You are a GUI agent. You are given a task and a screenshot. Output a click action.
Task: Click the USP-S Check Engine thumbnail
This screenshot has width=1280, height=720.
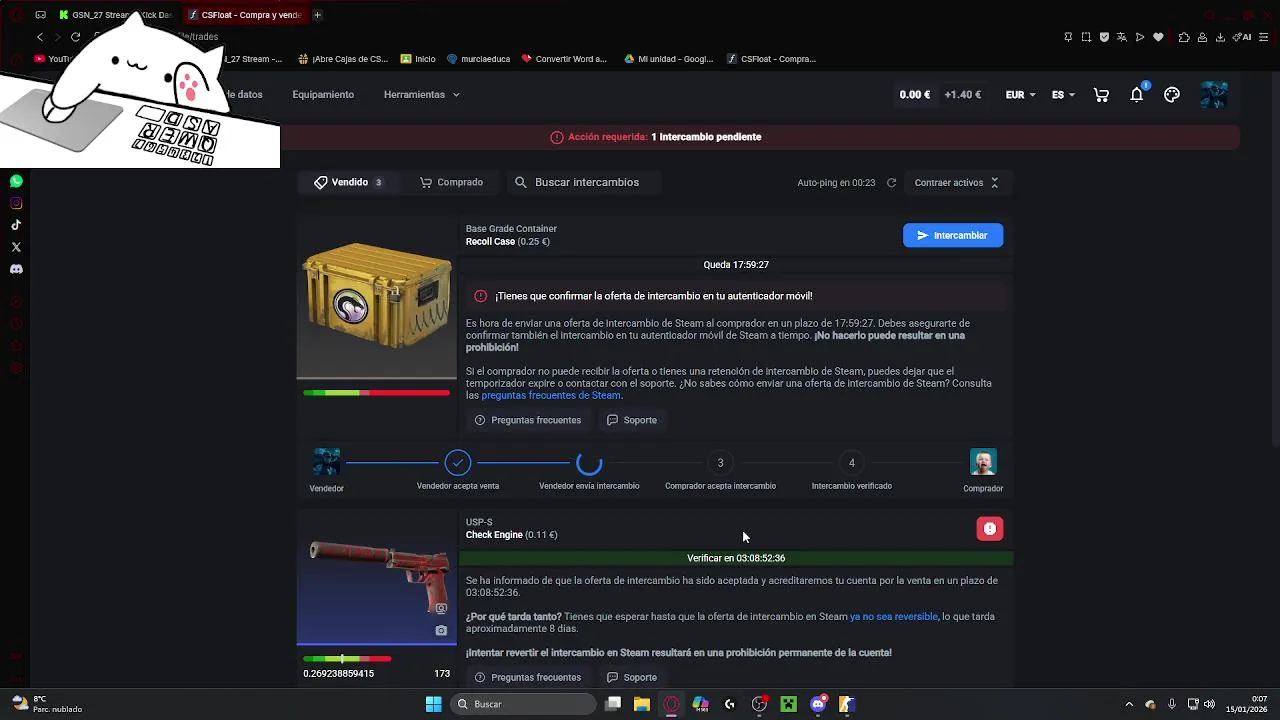[x=377, y=578]
